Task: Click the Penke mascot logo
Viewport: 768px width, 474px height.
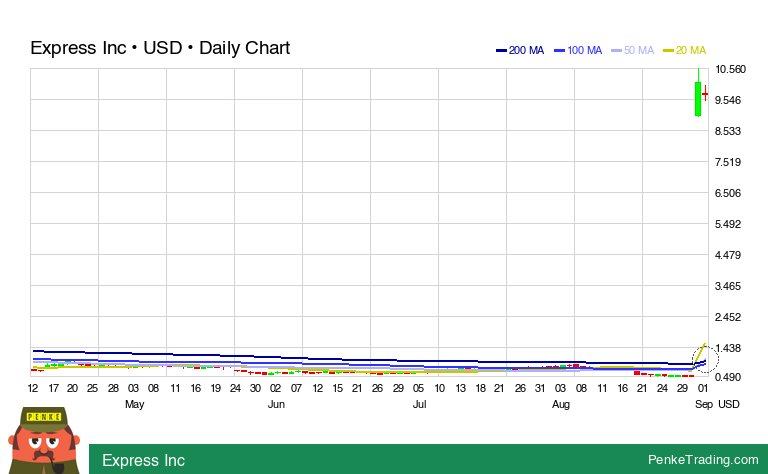Action: [44, 440]
